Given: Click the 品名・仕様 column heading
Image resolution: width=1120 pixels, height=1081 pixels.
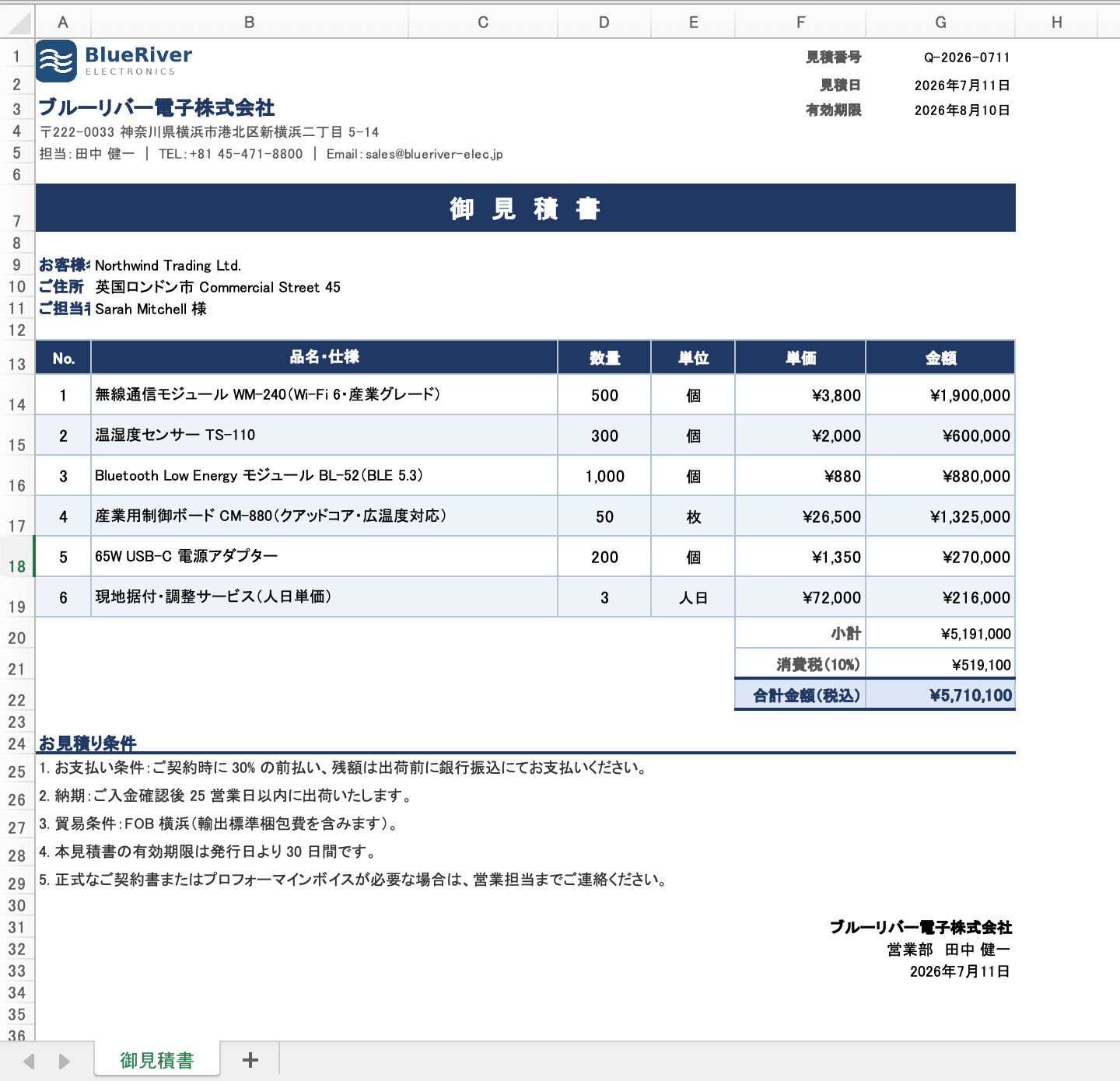Looking at the screenshot, I should 324,358.
